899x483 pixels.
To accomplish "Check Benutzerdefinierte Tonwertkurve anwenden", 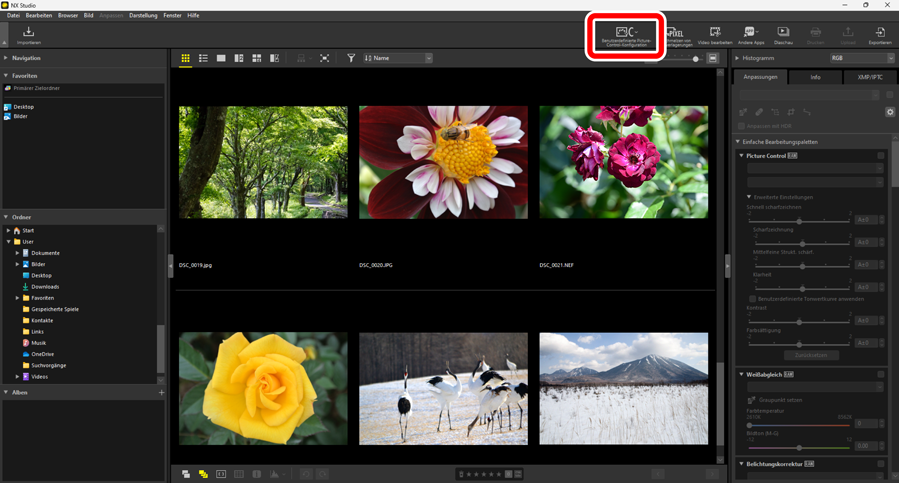I will point(753,299).
